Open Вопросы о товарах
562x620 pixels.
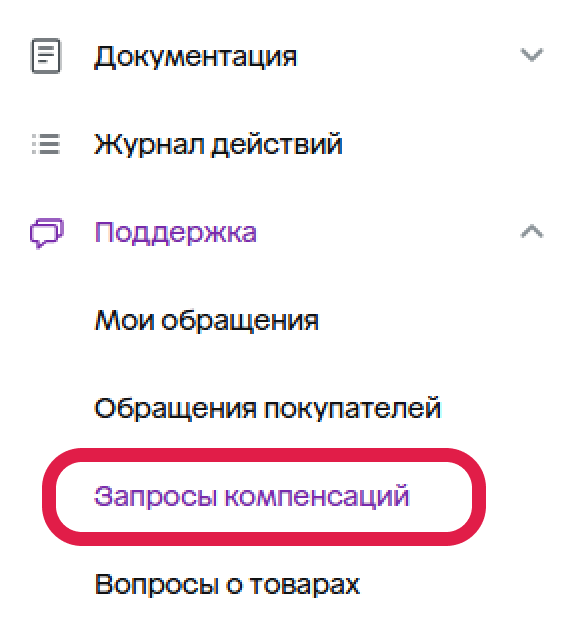(227, 584)
